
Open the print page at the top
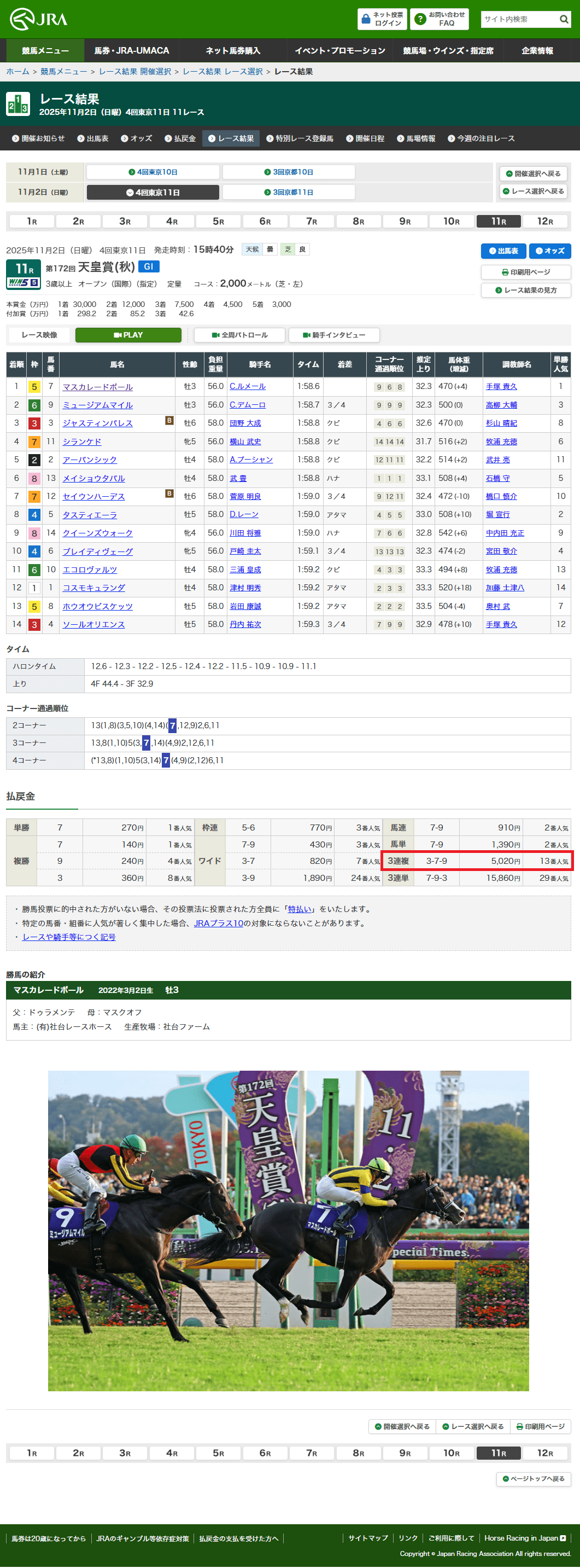pos(525,272)
